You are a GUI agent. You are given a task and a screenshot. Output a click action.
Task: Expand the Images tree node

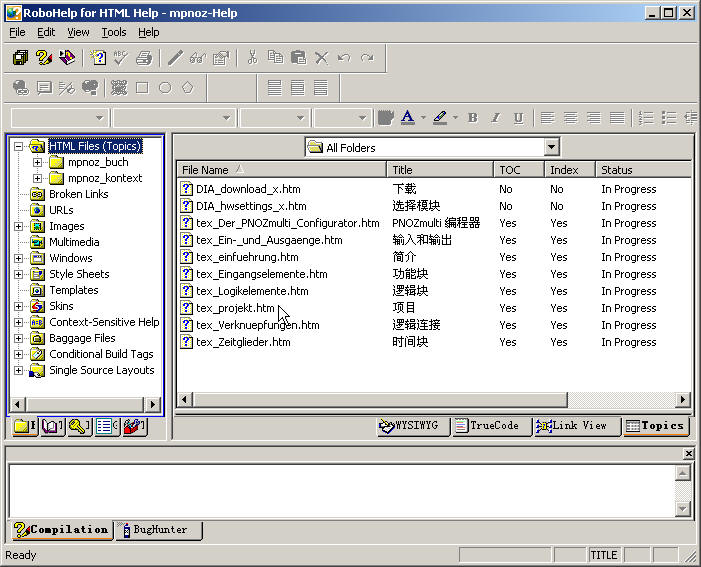tap(18, 226)
